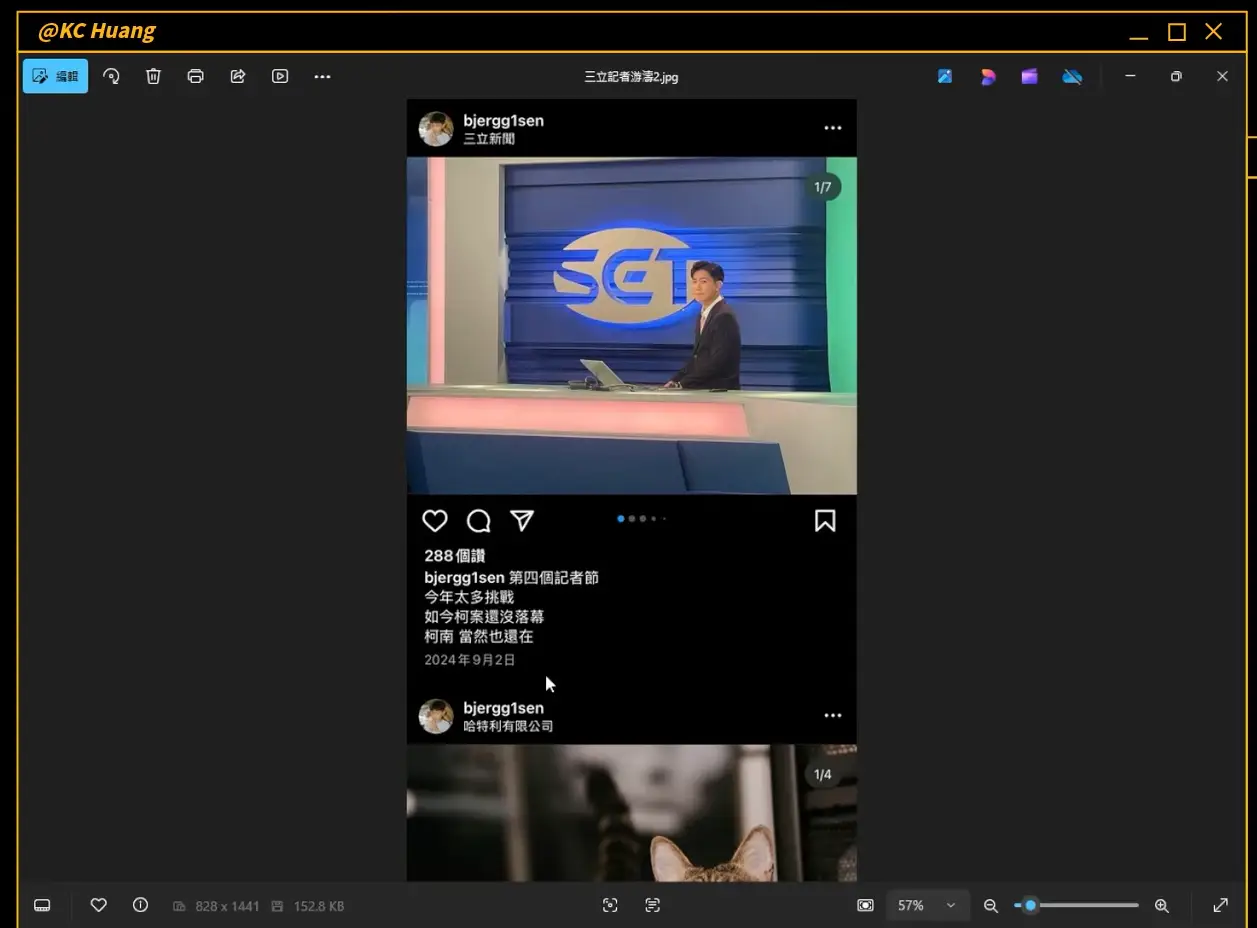
Task: Click the 2024年9月2日 post date
Action: pyautogui.click(x=470, y=660)
